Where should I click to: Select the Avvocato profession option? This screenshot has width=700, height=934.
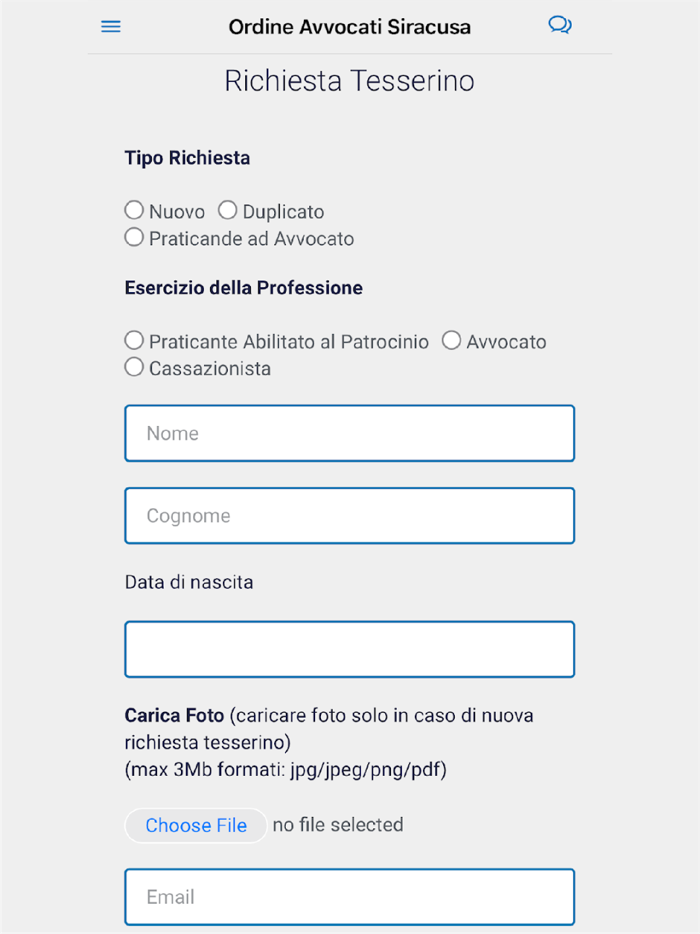click(451, 340)
